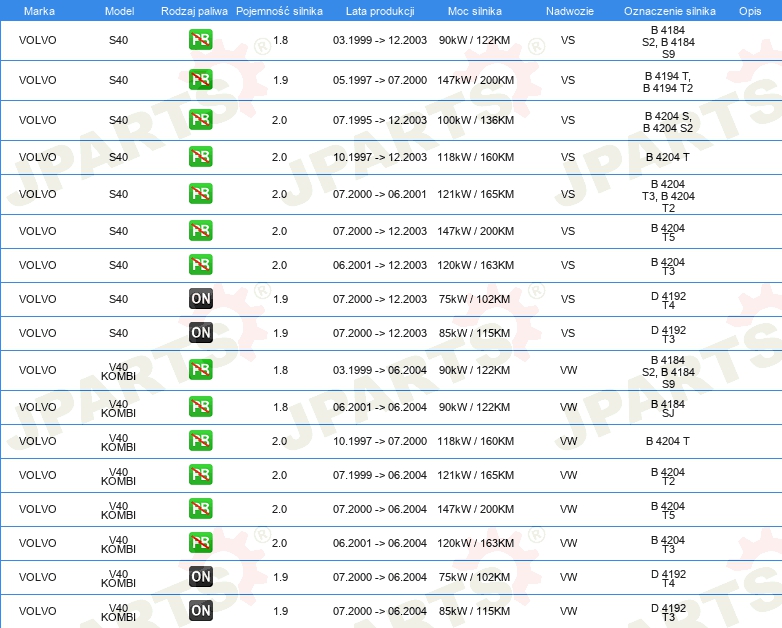Screen dimensions: 782x628
Task: Select production dates 07.1999 -> 06.2004
Action: tap(380, 475)
